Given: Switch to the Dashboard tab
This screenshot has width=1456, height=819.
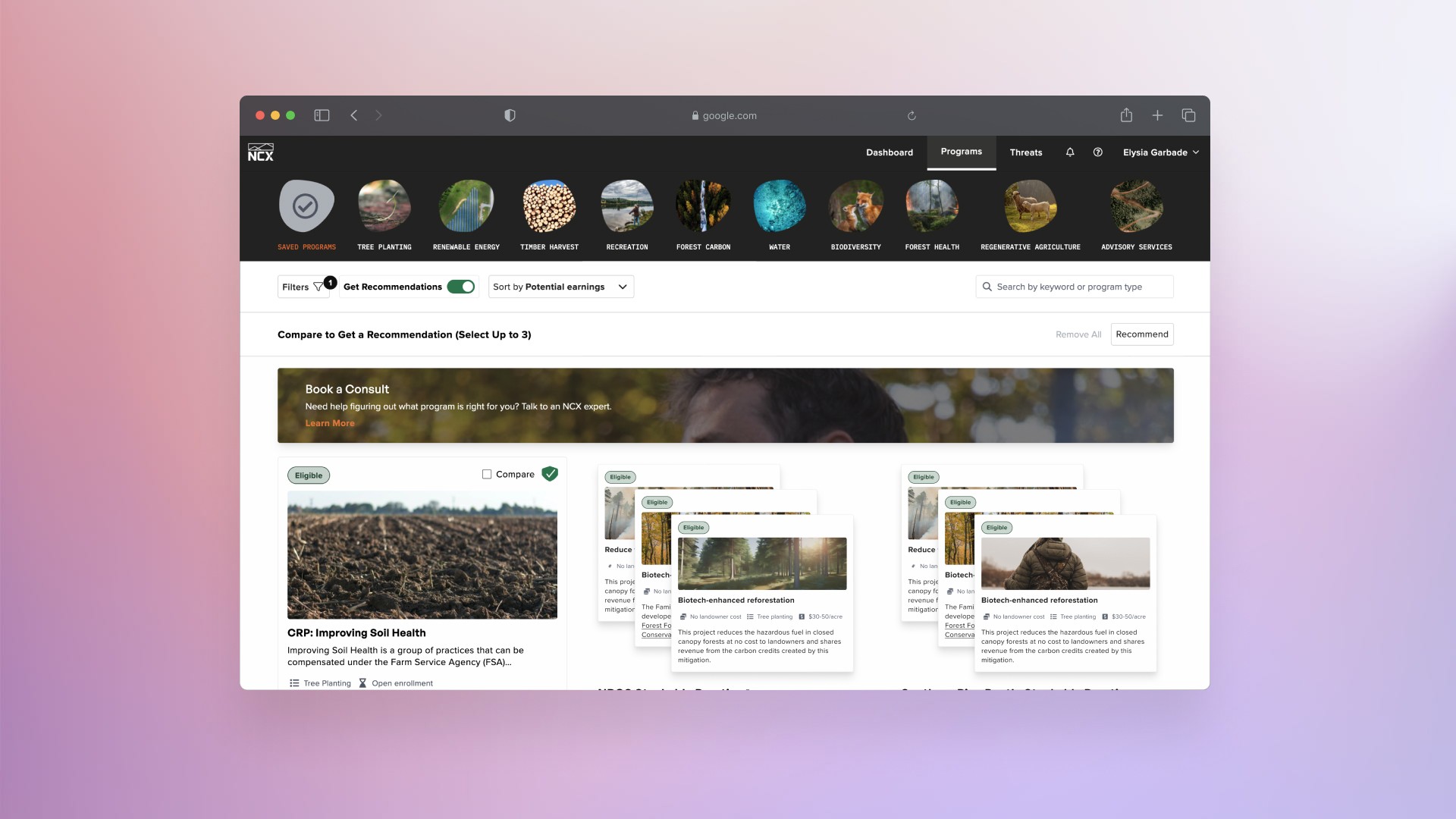Looking at the screenshot, I should [890, 152].
